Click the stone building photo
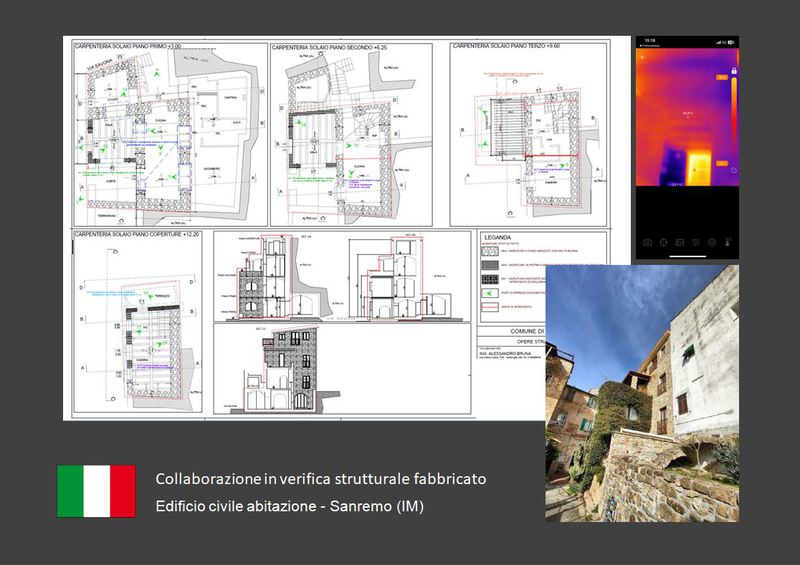 [641, 392]
